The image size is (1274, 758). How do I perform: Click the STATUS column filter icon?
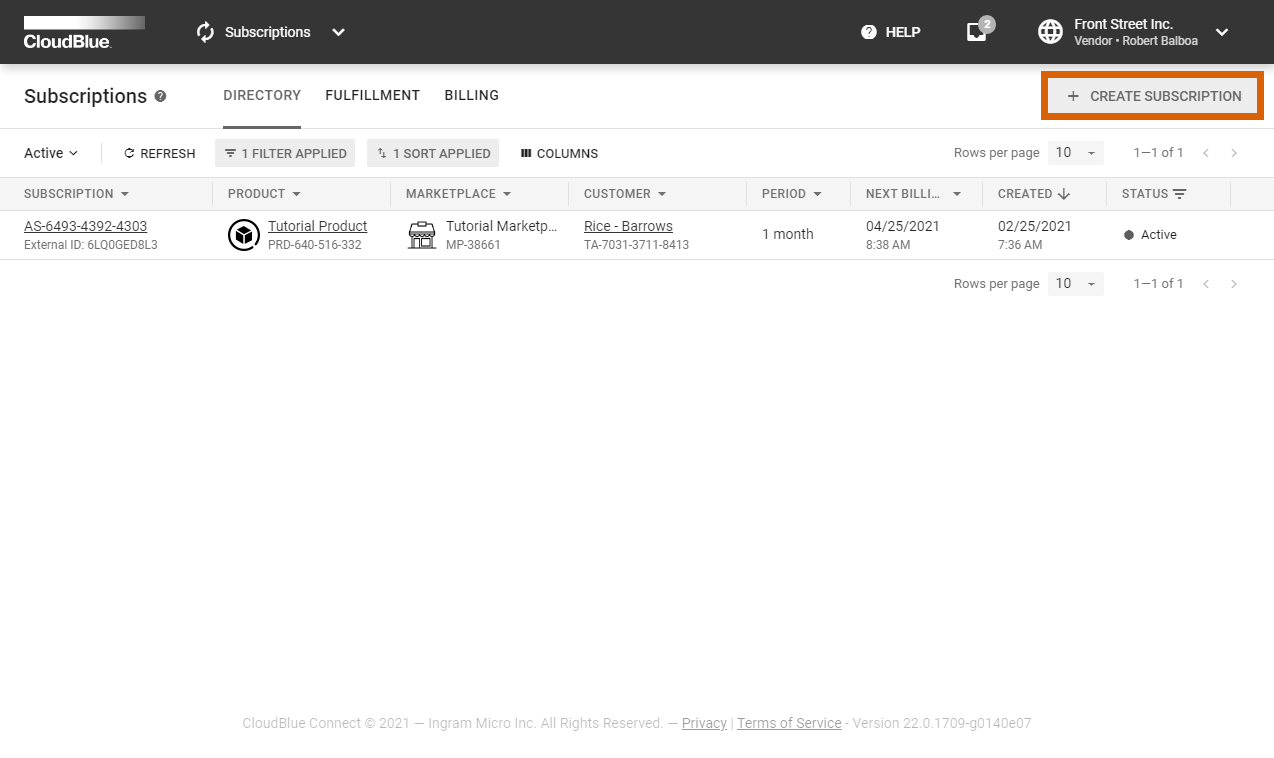1180,194
